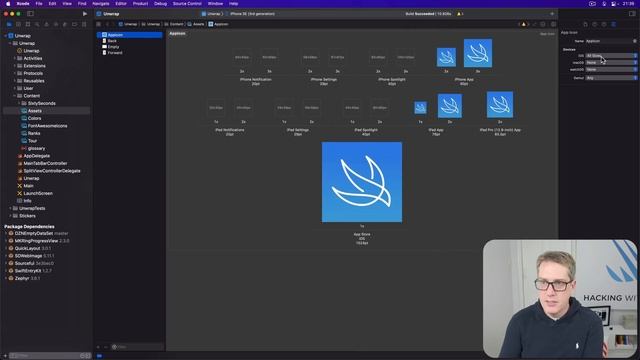Open the Source Control menu
Image resolution: width=640 pixels, height=360 pixels.
coord(187,4)
